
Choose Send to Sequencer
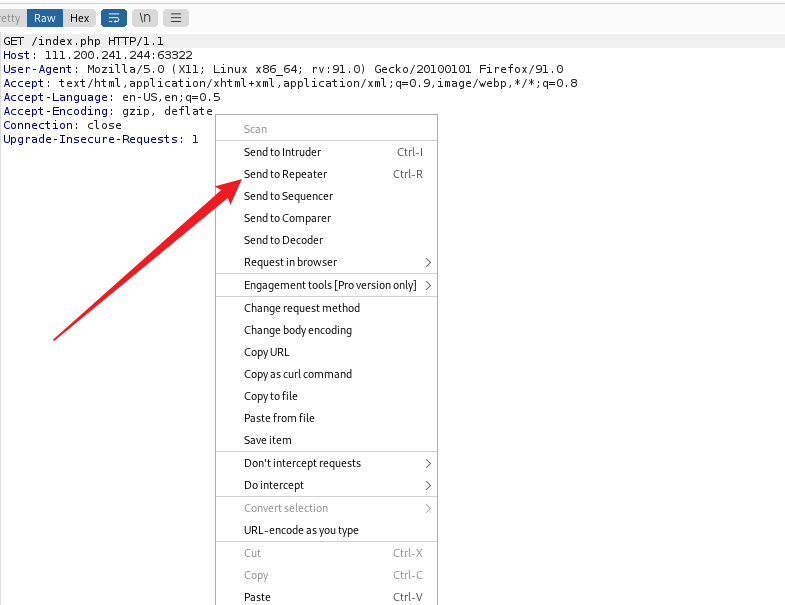point(326,196)
